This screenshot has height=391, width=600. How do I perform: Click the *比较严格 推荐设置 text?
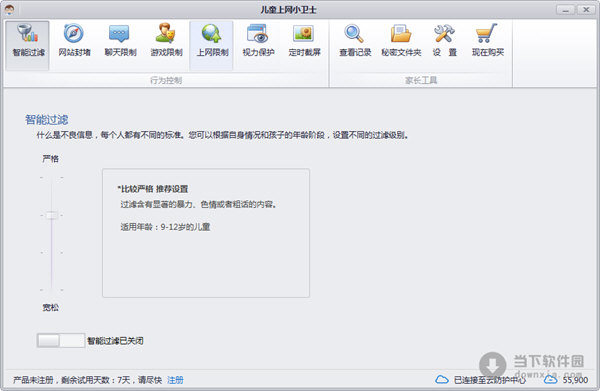[x=153, y=189]
